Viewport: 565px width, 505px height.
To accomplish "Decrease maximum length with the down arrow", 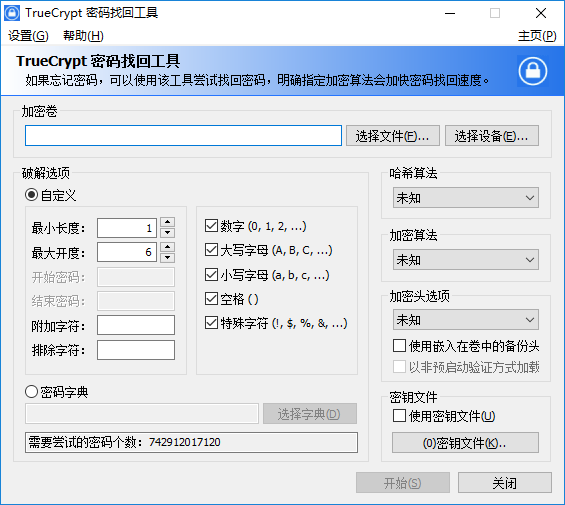I will click(x=168, y=258).
